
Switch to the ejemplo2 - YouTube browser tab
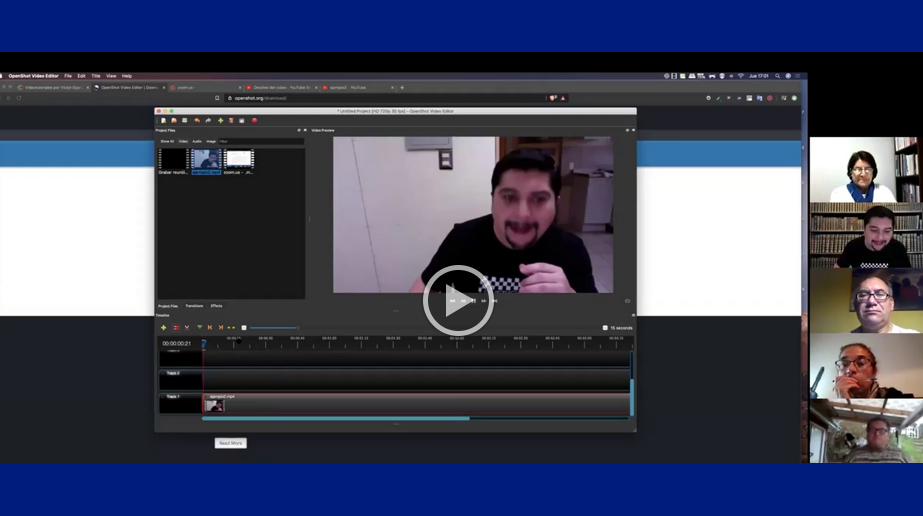(x=357, y=88)
